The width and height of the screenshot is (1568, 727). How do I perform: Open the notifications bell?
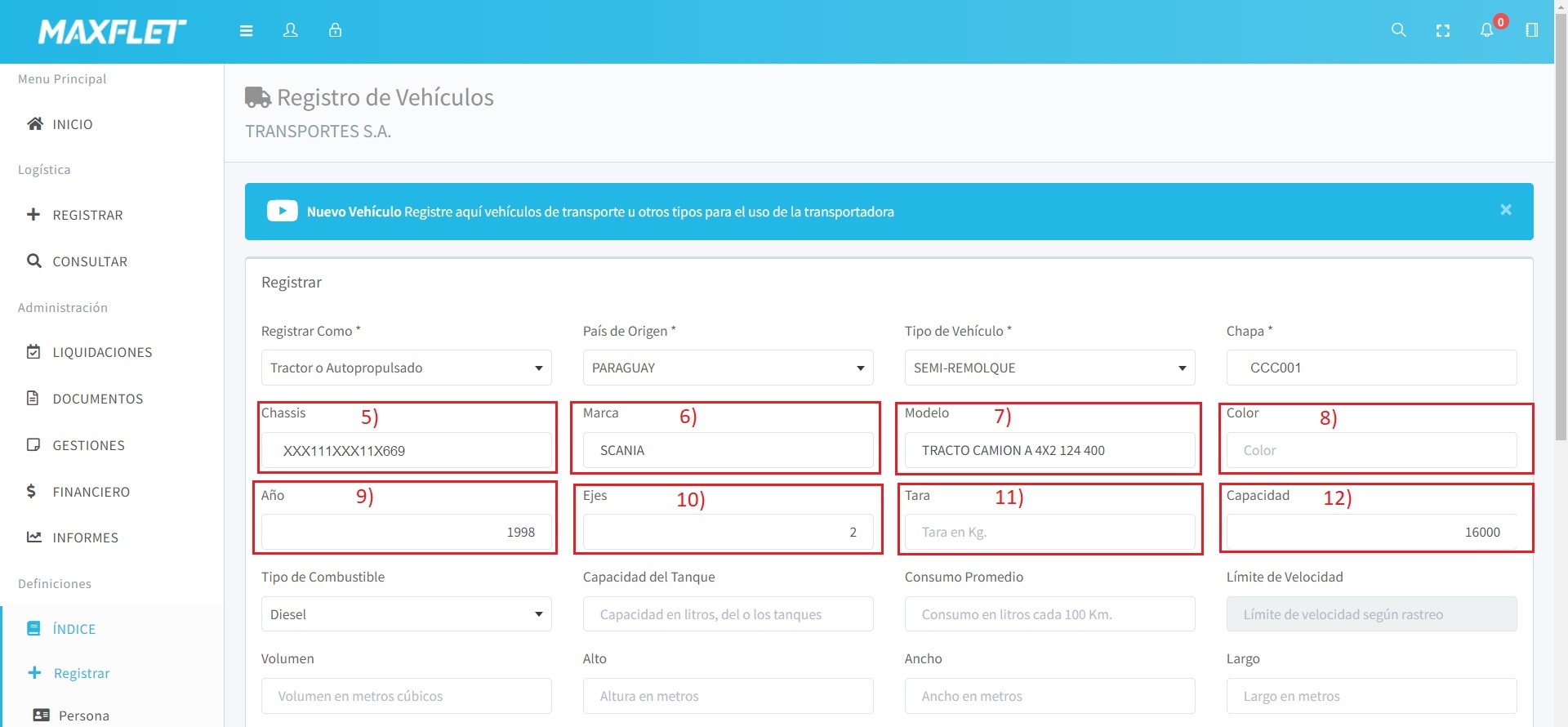pos(1486,30)
